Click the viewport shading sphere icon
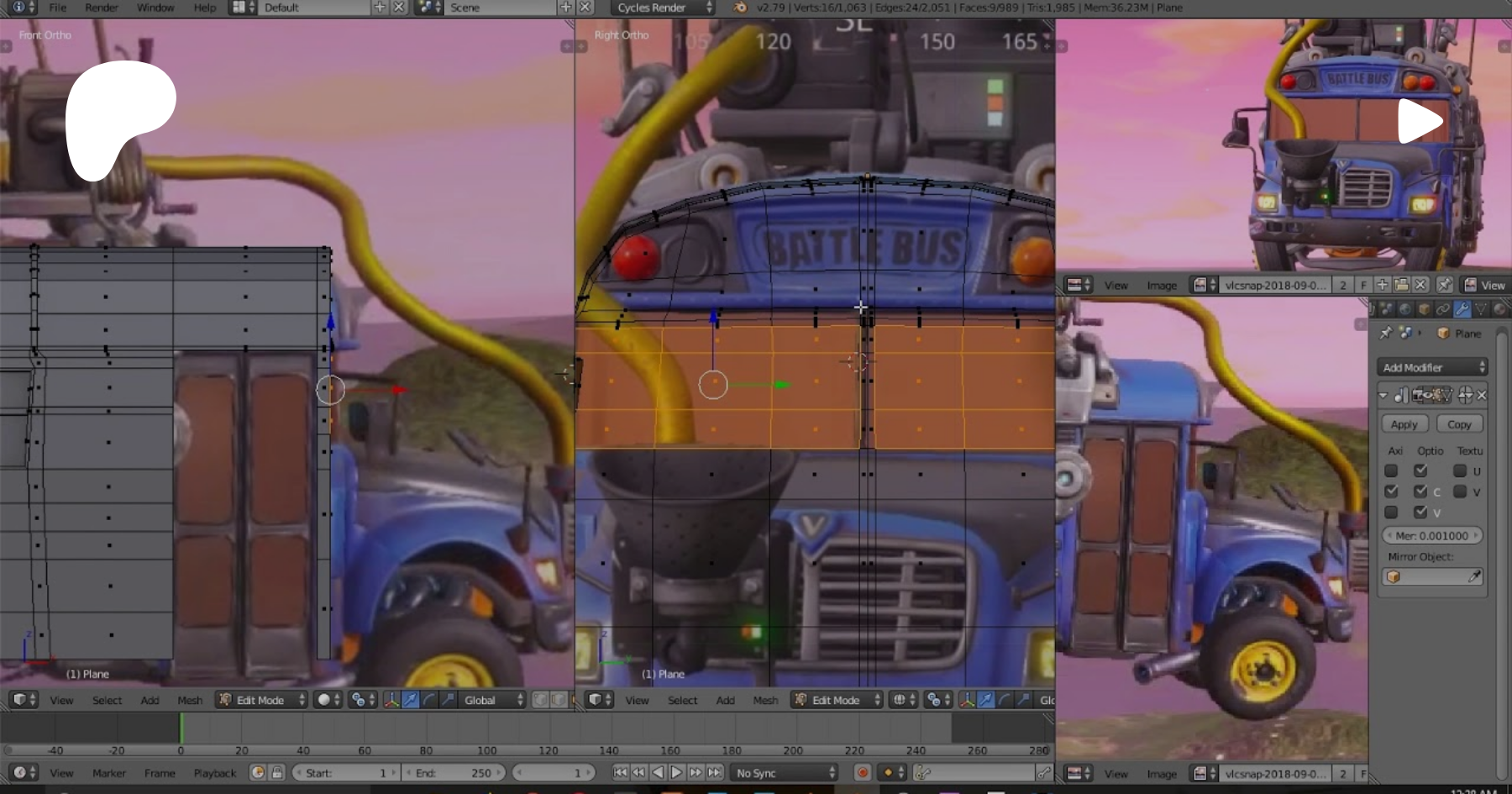The height and width of the screenshot is (794, 1512). (x=323, y=700)
